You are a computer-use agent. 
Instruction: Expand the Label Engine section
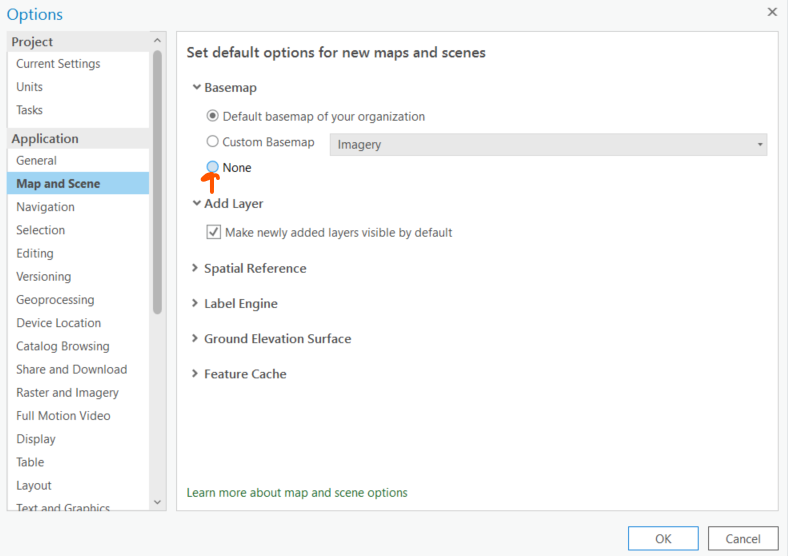click(x=196, y=303)
